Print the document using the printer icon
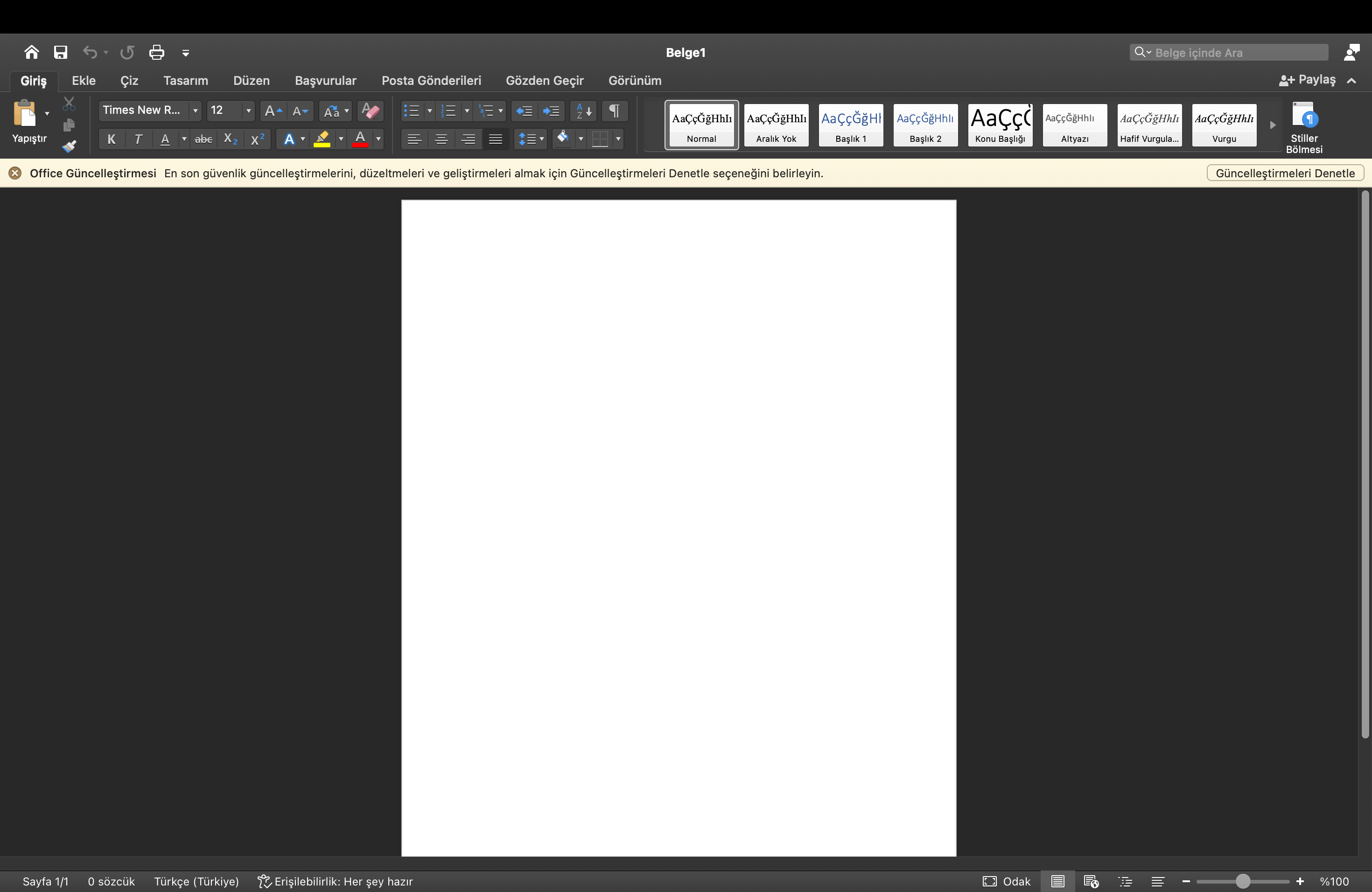The height and width of the screenshot is (892, 1372). 157,52
